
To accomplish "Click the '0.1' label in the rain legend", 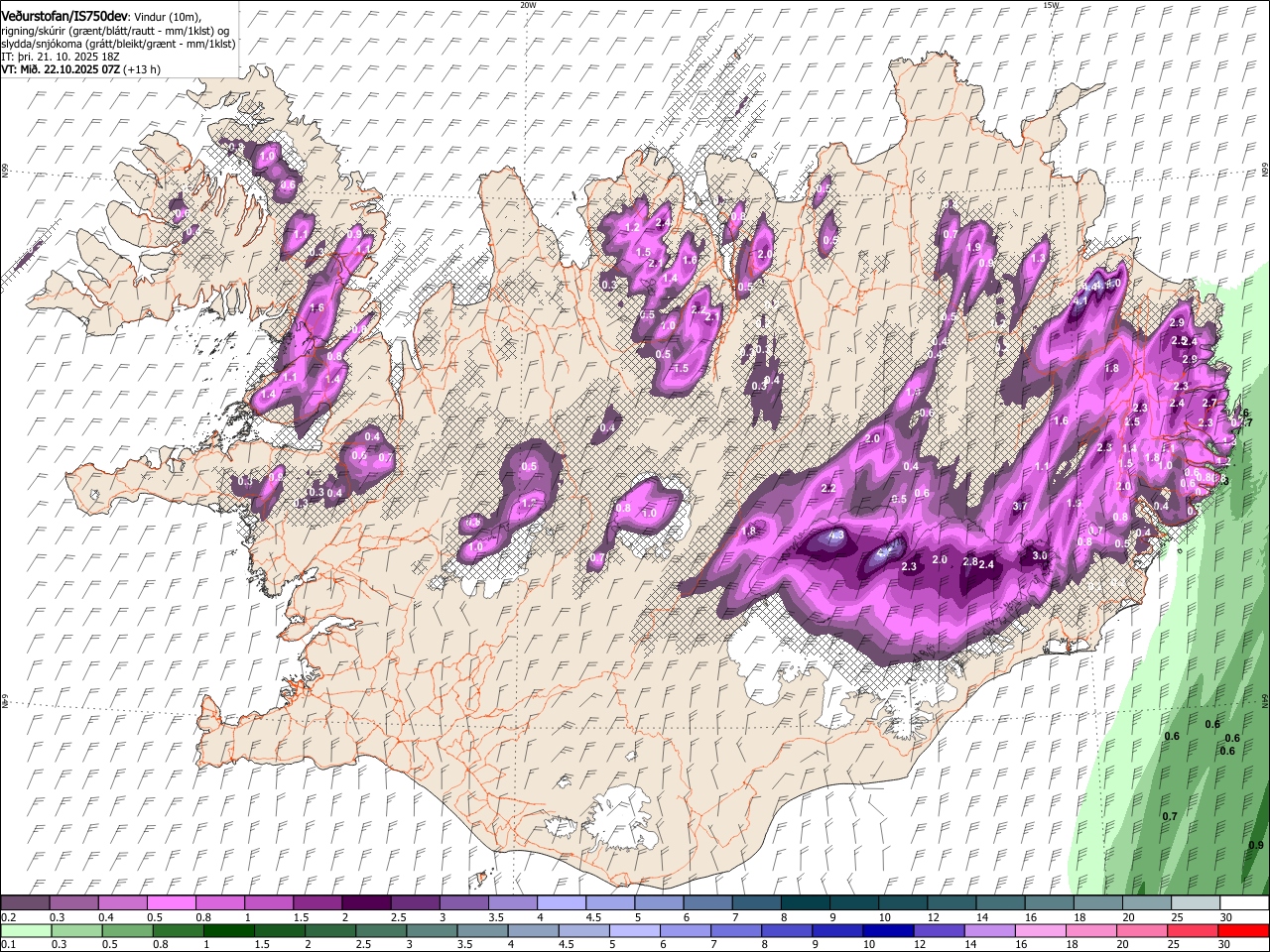I will [x=8, y=944].
